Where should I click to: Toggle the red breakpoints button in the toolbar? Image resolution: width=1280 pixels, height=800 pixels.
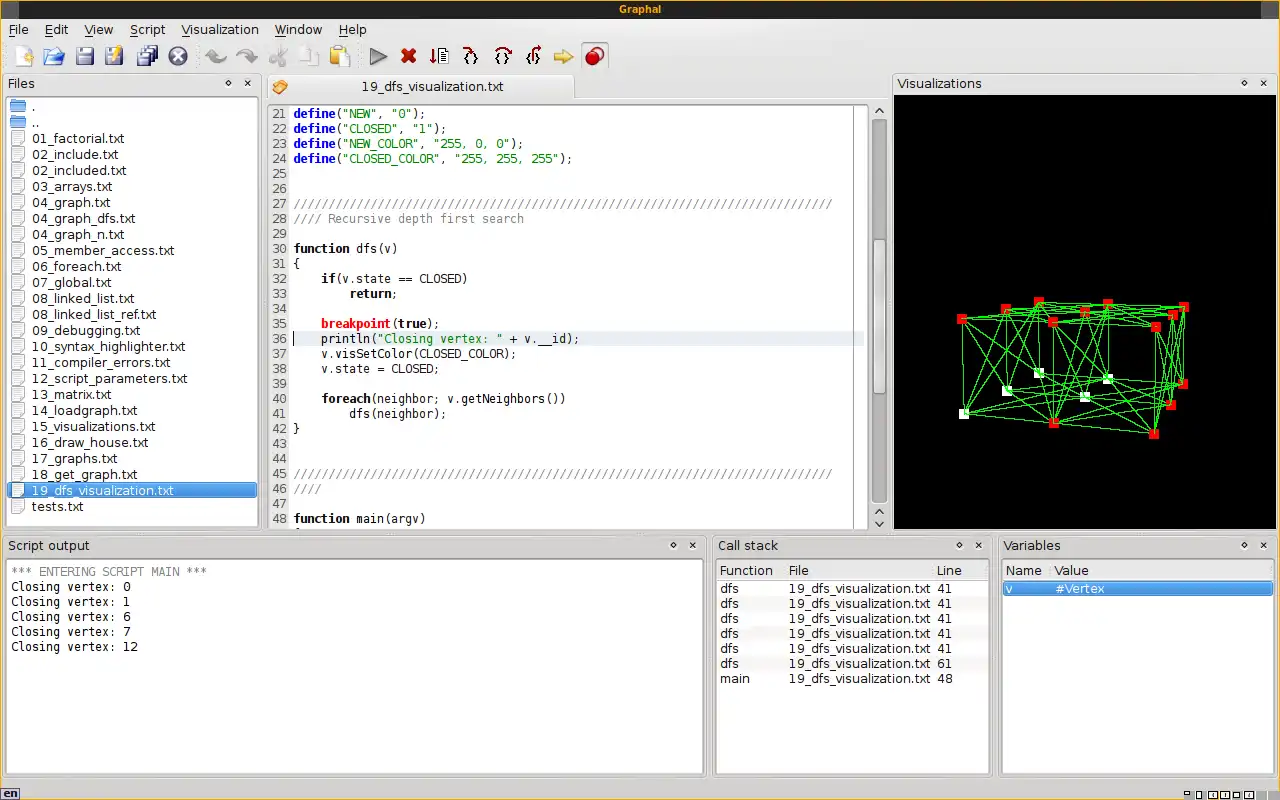(x=595, y=57)
